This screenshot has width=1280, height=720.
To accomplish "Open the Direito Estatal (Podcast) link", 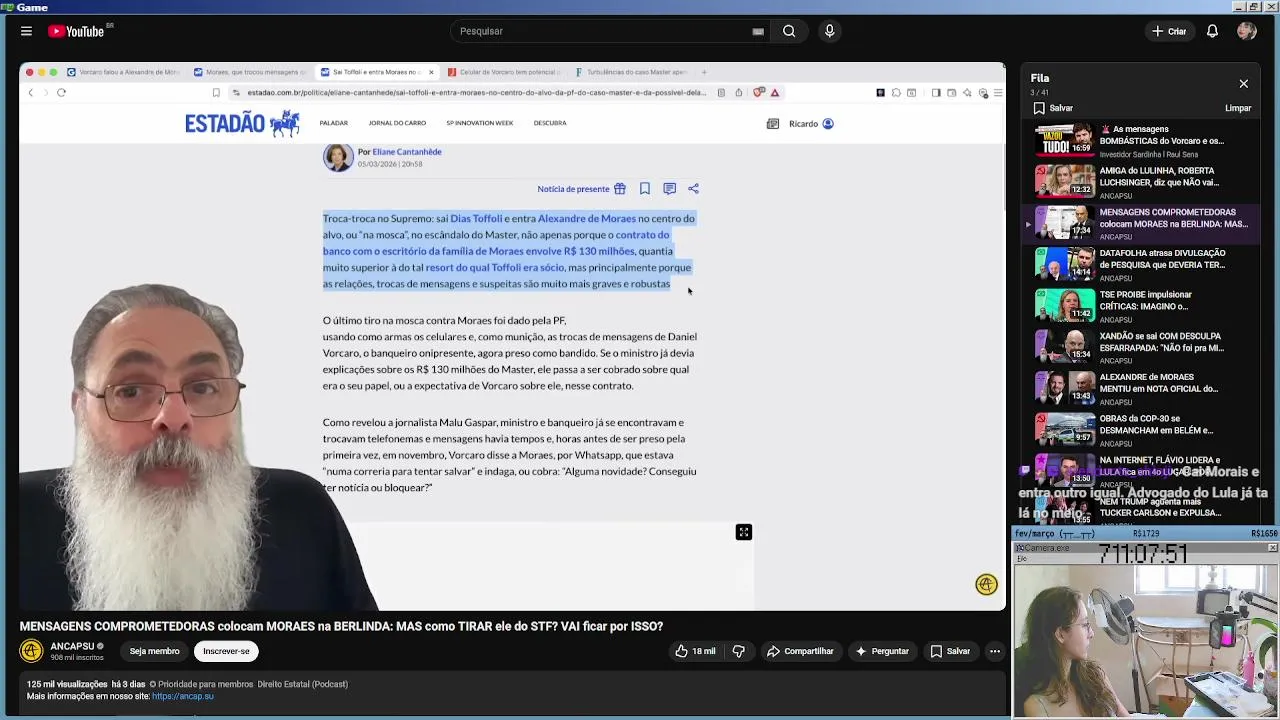I will (x=302, y=684).
